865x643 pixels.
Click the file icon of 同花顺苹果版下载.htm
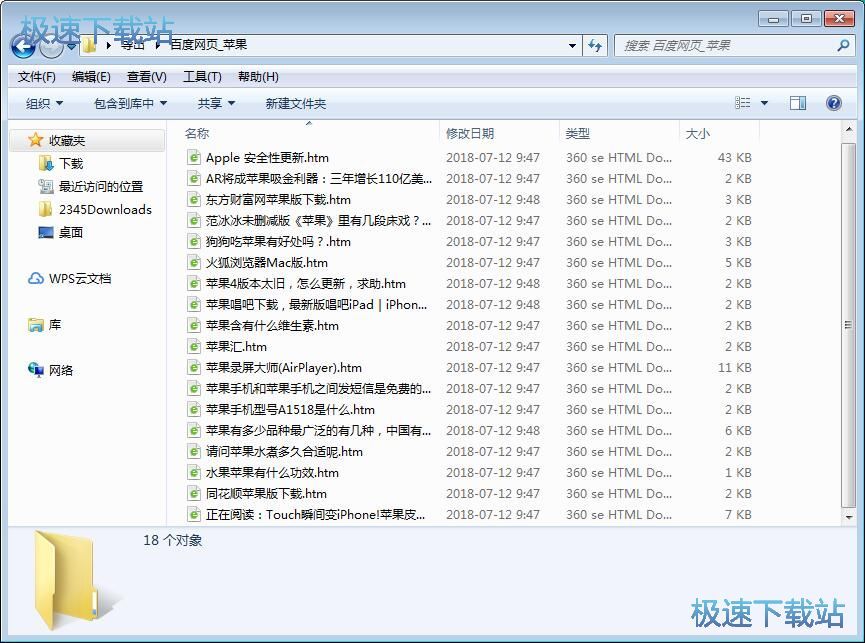click(193, 494)
